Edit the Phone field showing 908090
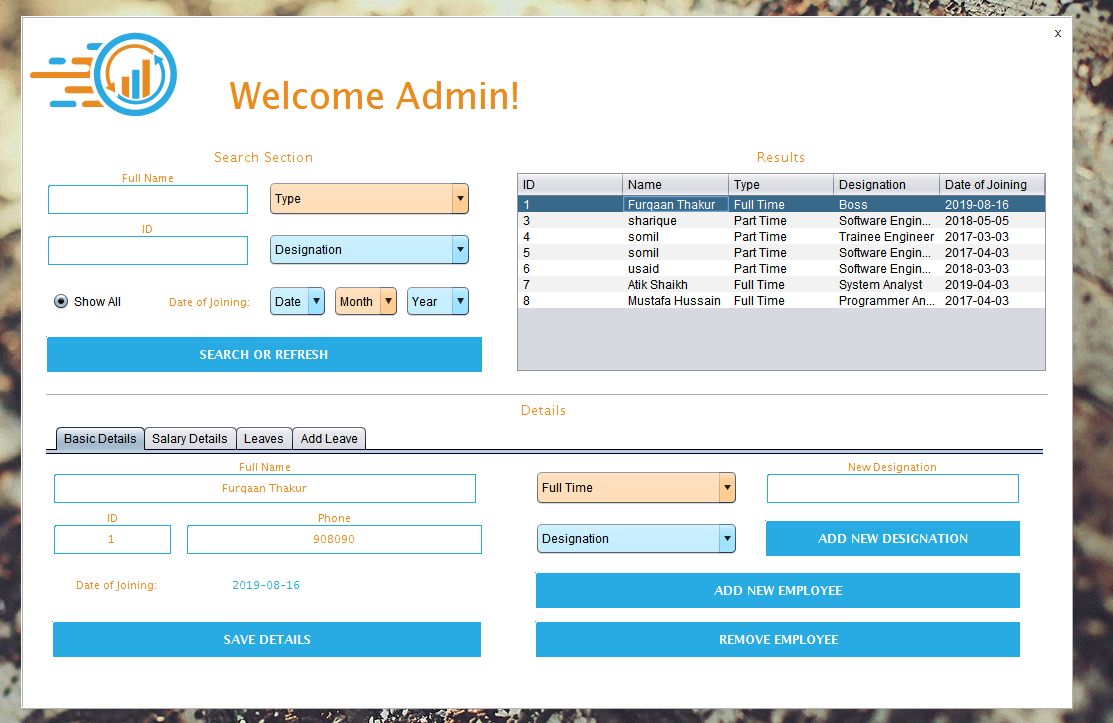 [x=334, y=539]
